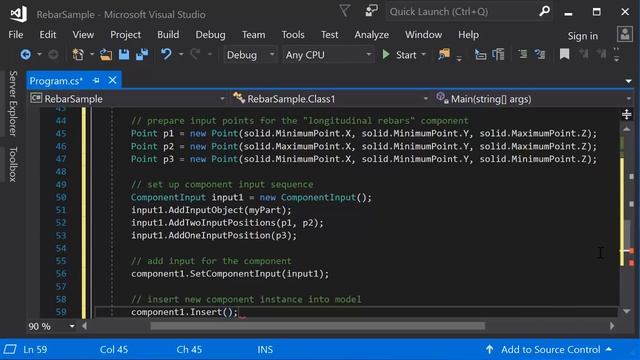Image resolution: width=640 pixels, height=360 pixels.
Task: Click the green Start play icon
Action: (386, 54)
